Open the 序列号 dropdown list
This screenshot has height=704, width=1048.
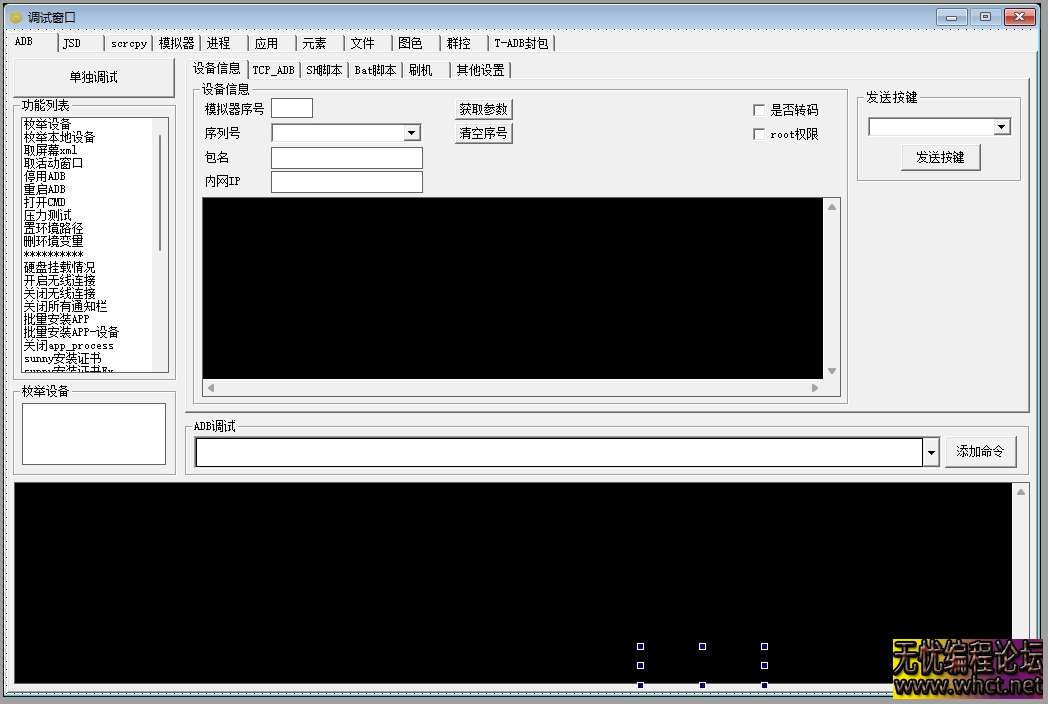coord(411,132)
